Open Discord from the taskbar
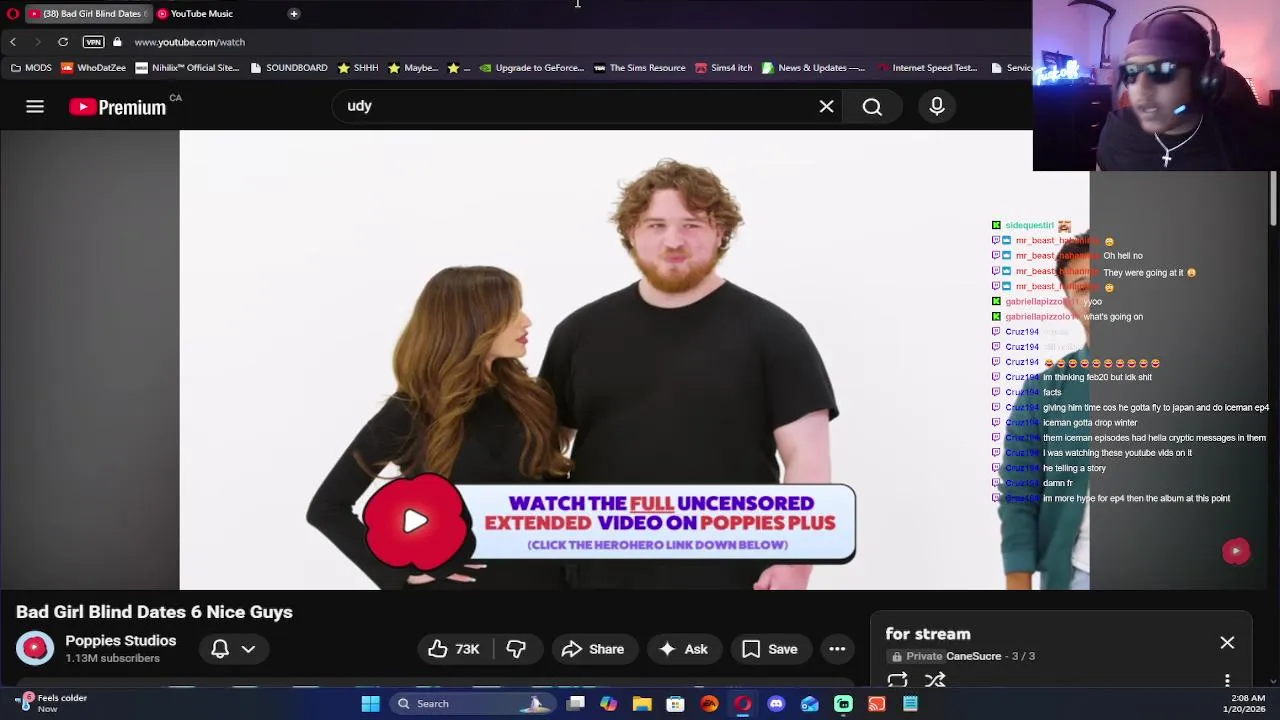The image size is (1280, 720). (x=776, y=704)
